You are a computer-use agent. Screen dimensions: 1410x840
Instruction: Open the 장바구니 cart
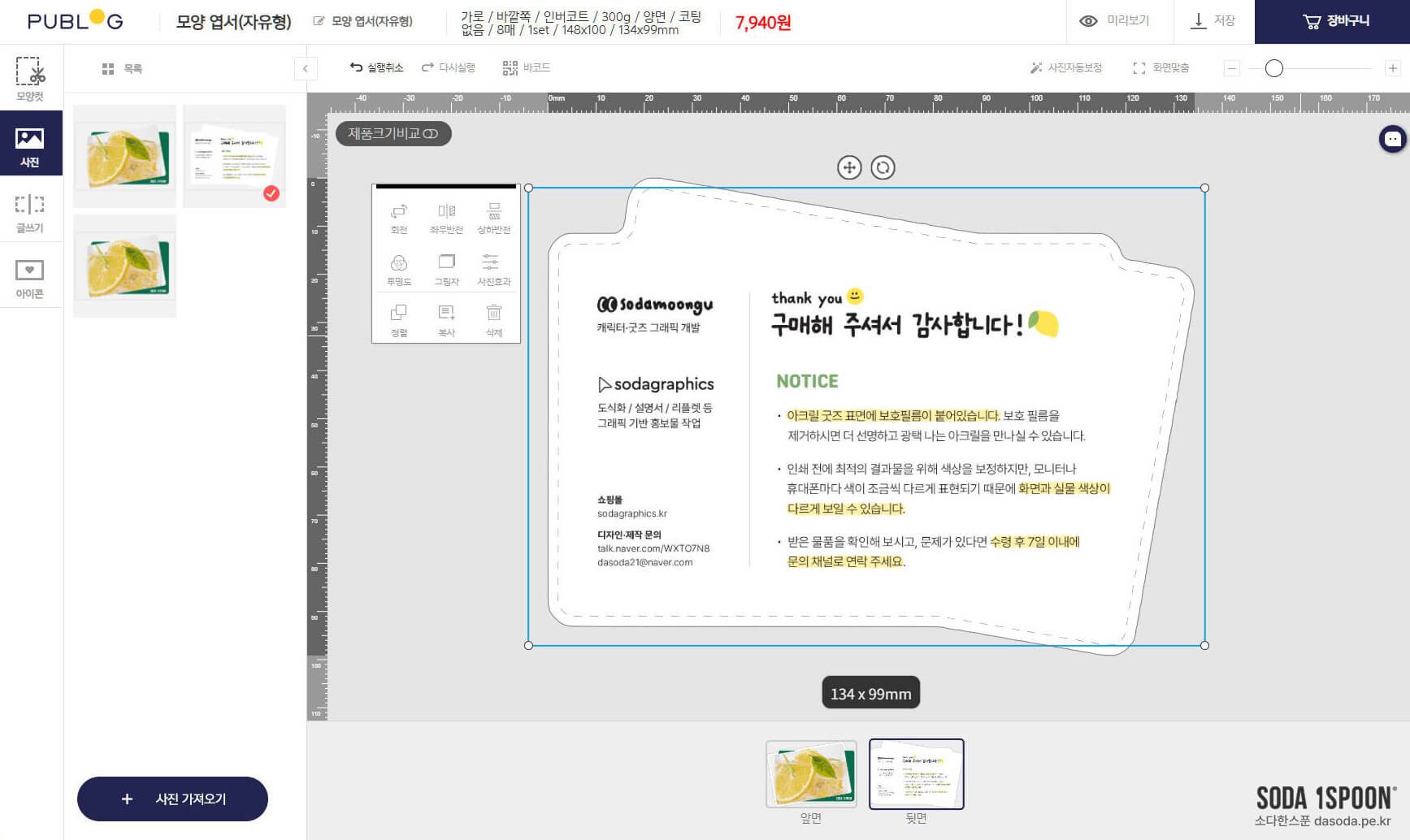(x=1332, y=21)
